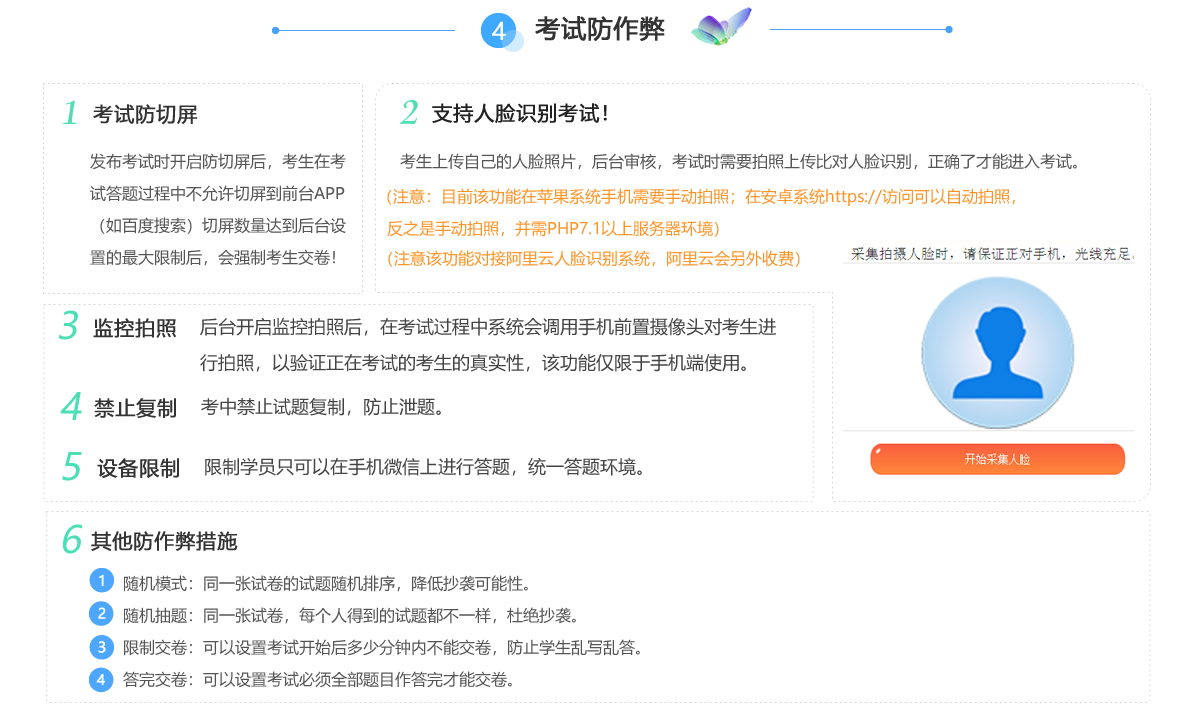Image resolution: width=1200 pixels, height=715 pixels.
Task: Click the 设备限制 heading
Action: click(138, 468)
